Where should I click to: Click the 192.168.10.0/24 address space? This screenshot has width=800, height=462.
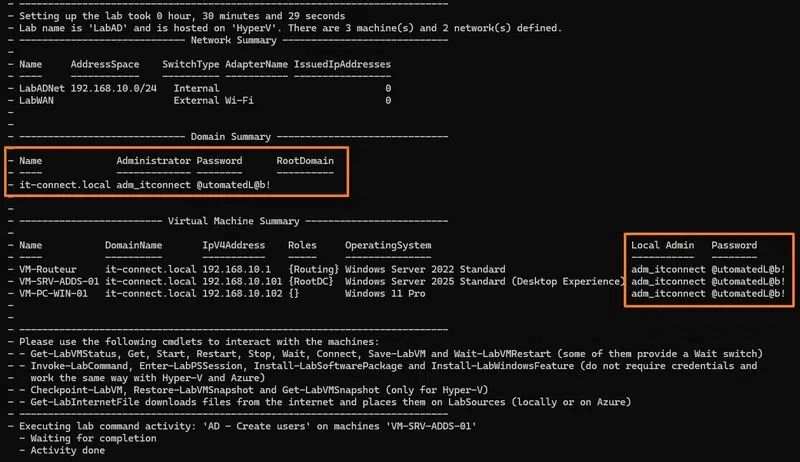tap(110, 88)
